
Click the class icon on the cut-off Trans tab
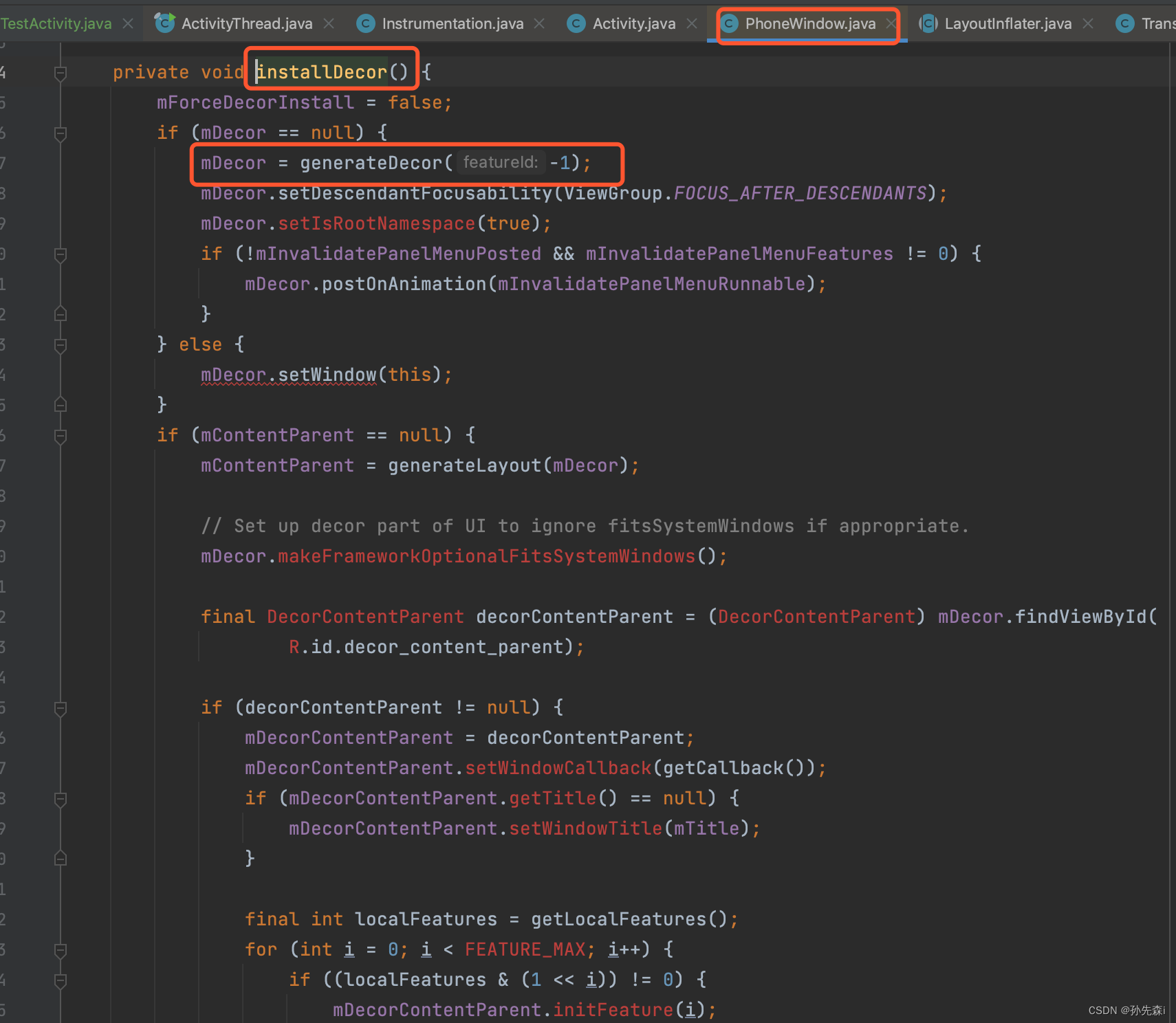tap(1125, 24)
